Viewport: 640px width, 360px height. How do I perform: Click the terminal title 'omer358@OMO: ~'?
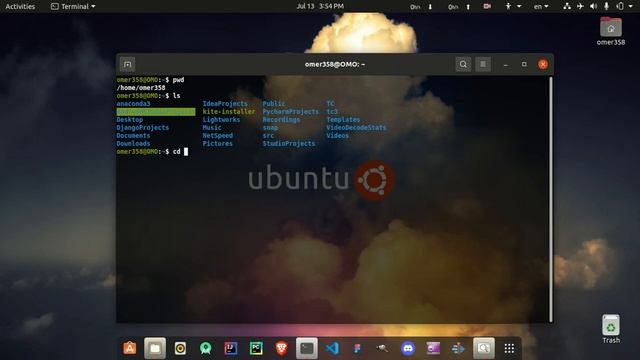[x=335, y=64]
